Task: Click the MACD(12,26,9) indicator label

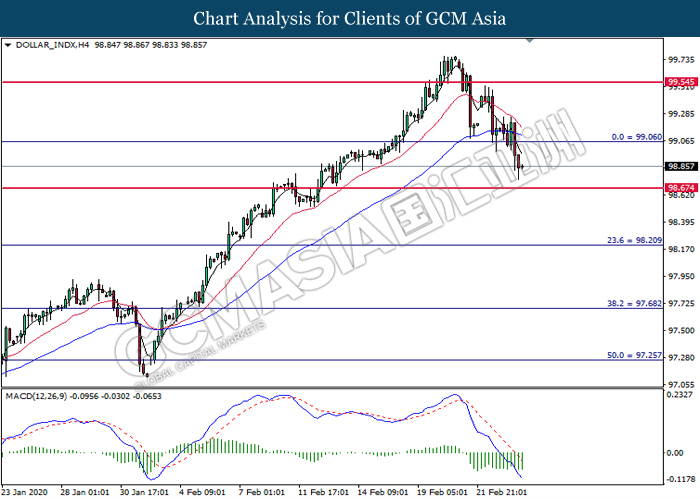Action: [x=36, y=396]
